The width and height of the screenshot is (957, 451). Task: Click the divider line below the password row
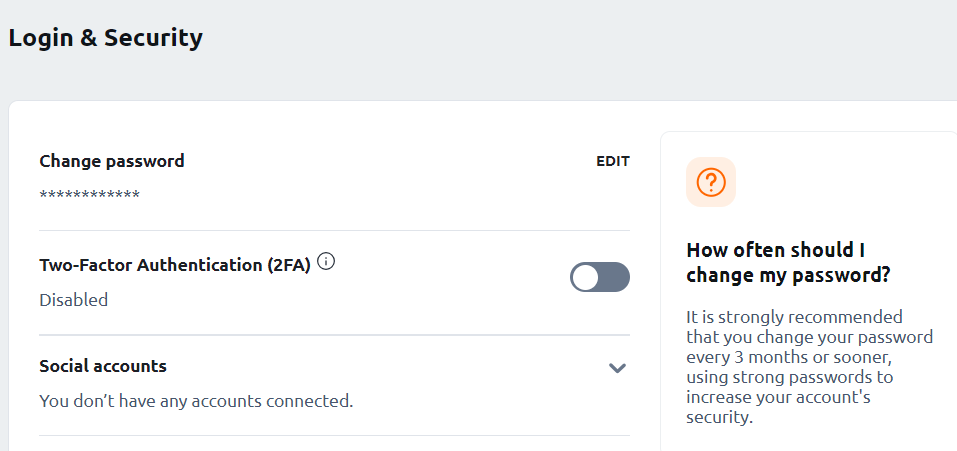click(x=334, y=231)
